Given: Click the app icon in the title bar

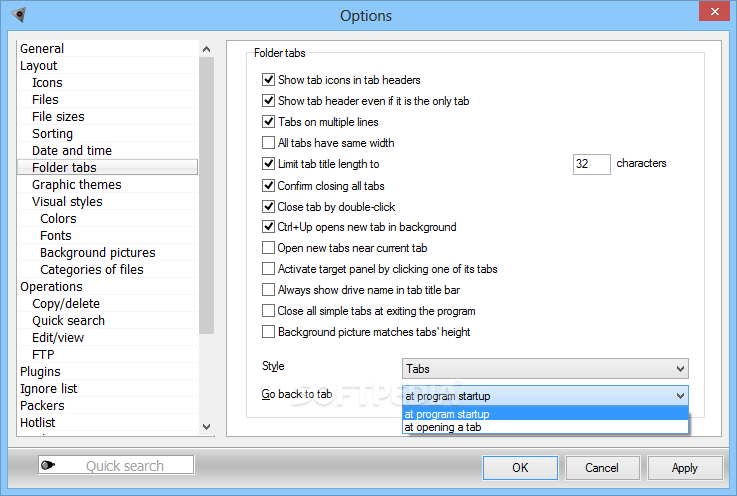Looking at the screenshot, I should (18, 15).
